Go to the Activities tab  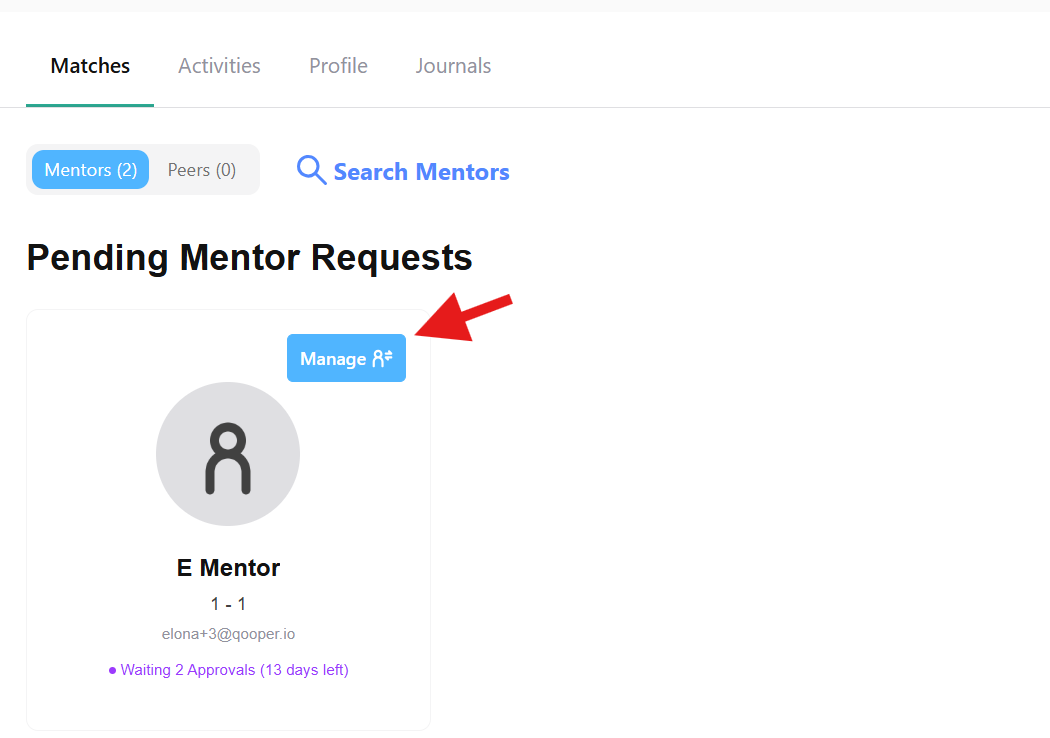point(219,66)
